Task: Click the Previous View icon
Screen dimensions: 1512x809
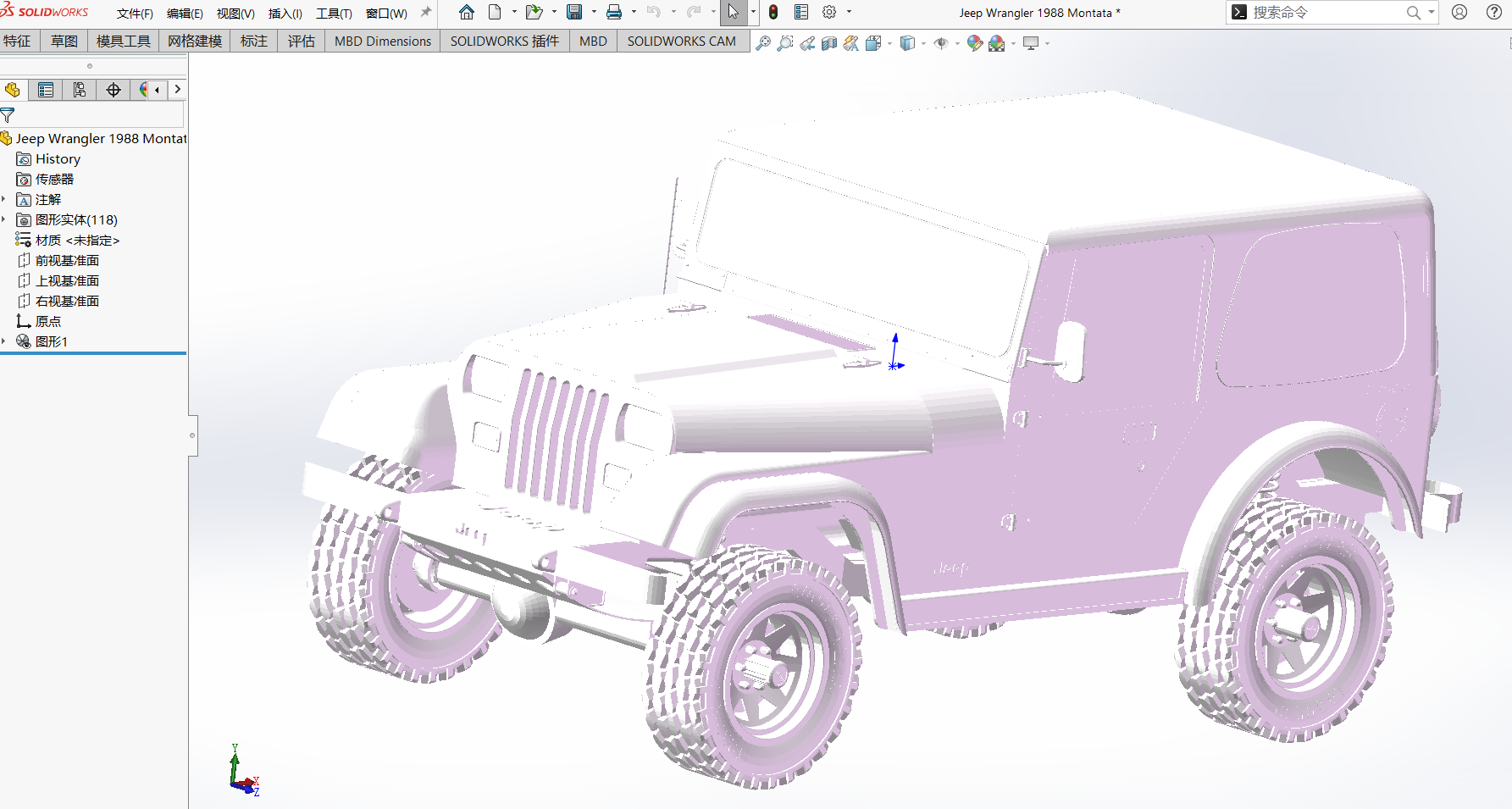Action: point(807,43)
